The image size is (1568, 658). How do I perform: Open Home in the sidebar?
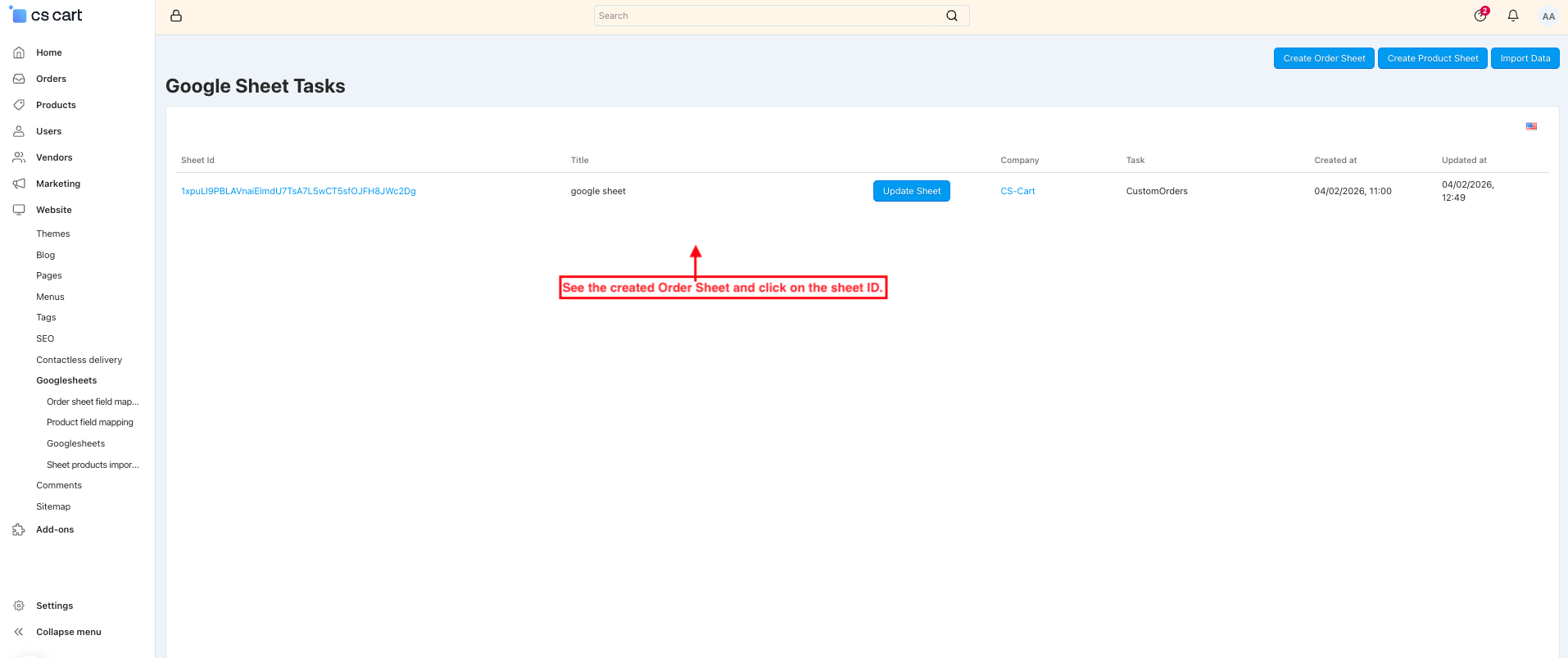49,52
